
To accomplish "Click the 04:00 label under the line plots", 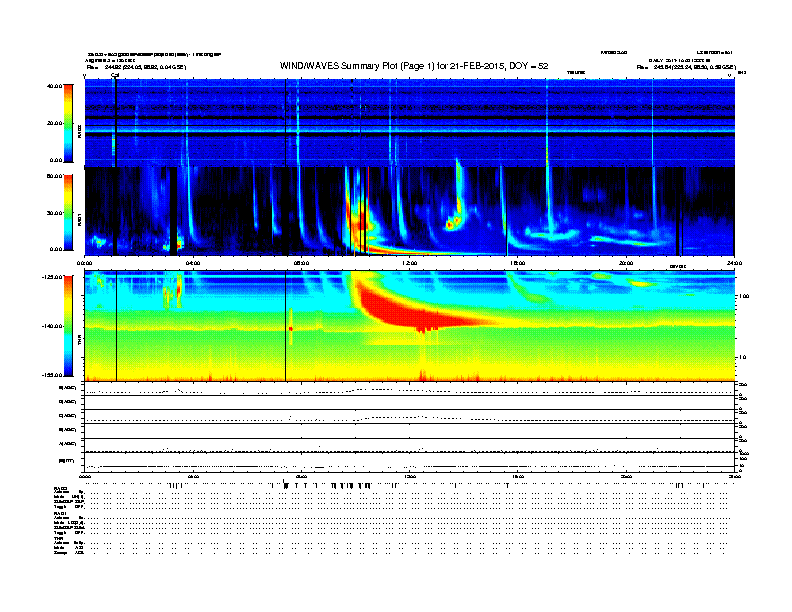I will pos(193,476).
